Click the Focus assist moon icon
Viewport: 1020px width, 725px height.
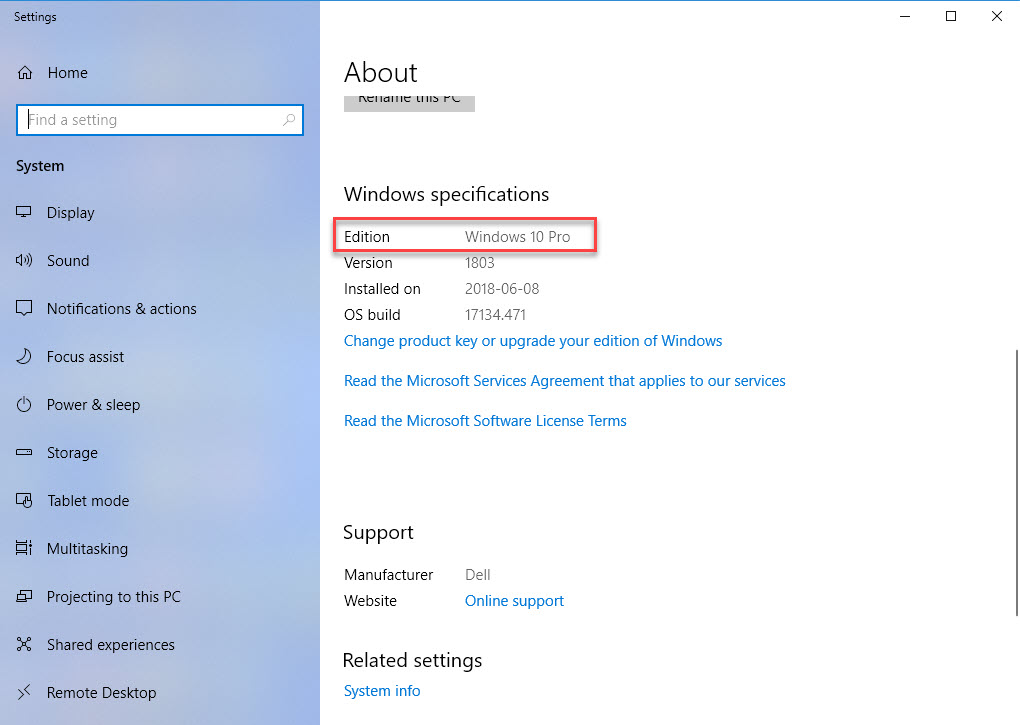click(x=25, y=357)
